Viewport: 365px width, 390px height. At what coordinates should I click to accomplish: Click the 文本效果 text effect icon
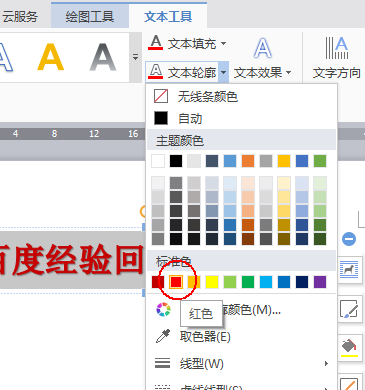tap(263, 48)
